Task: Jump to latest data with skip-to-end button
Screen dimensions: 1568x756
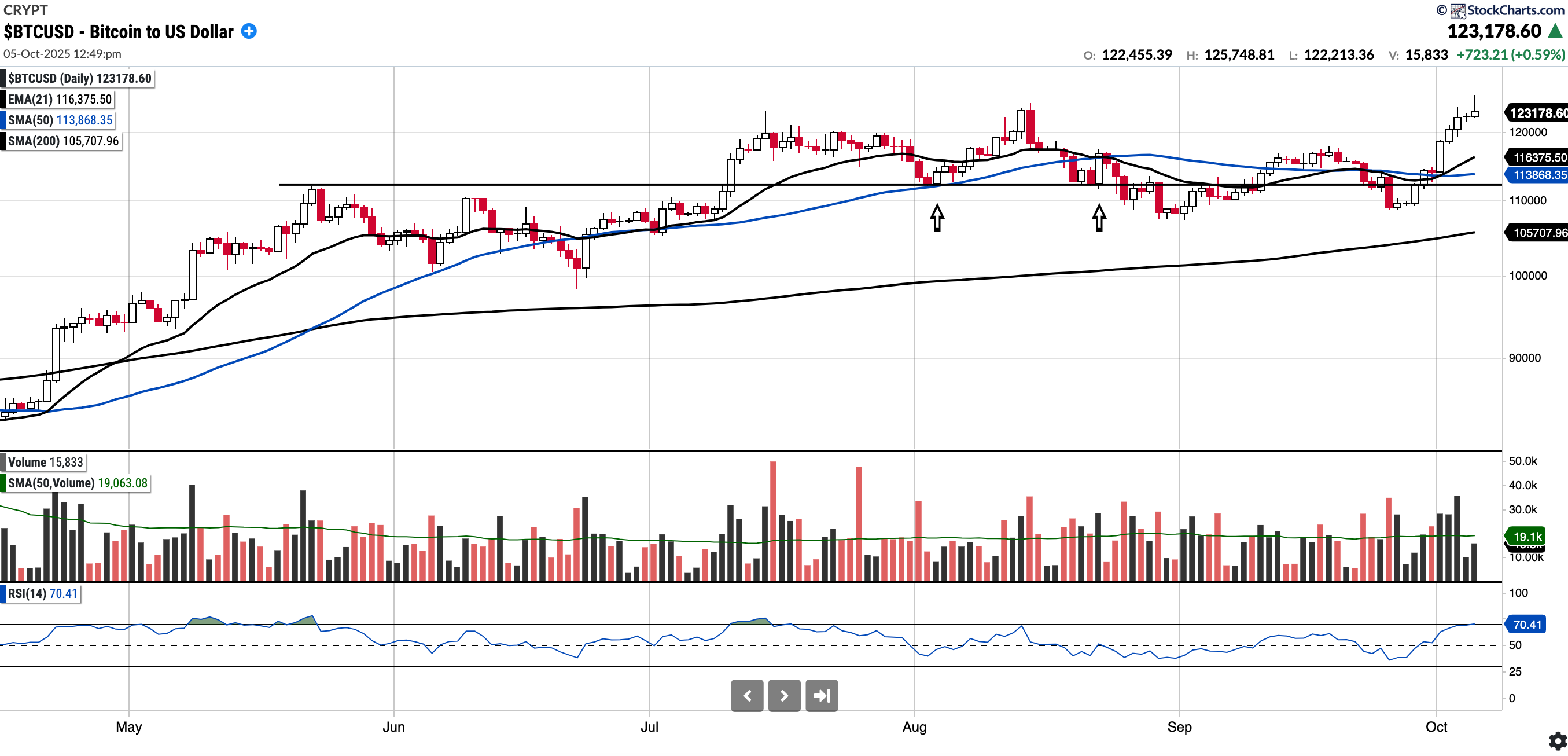Action: 822,696
